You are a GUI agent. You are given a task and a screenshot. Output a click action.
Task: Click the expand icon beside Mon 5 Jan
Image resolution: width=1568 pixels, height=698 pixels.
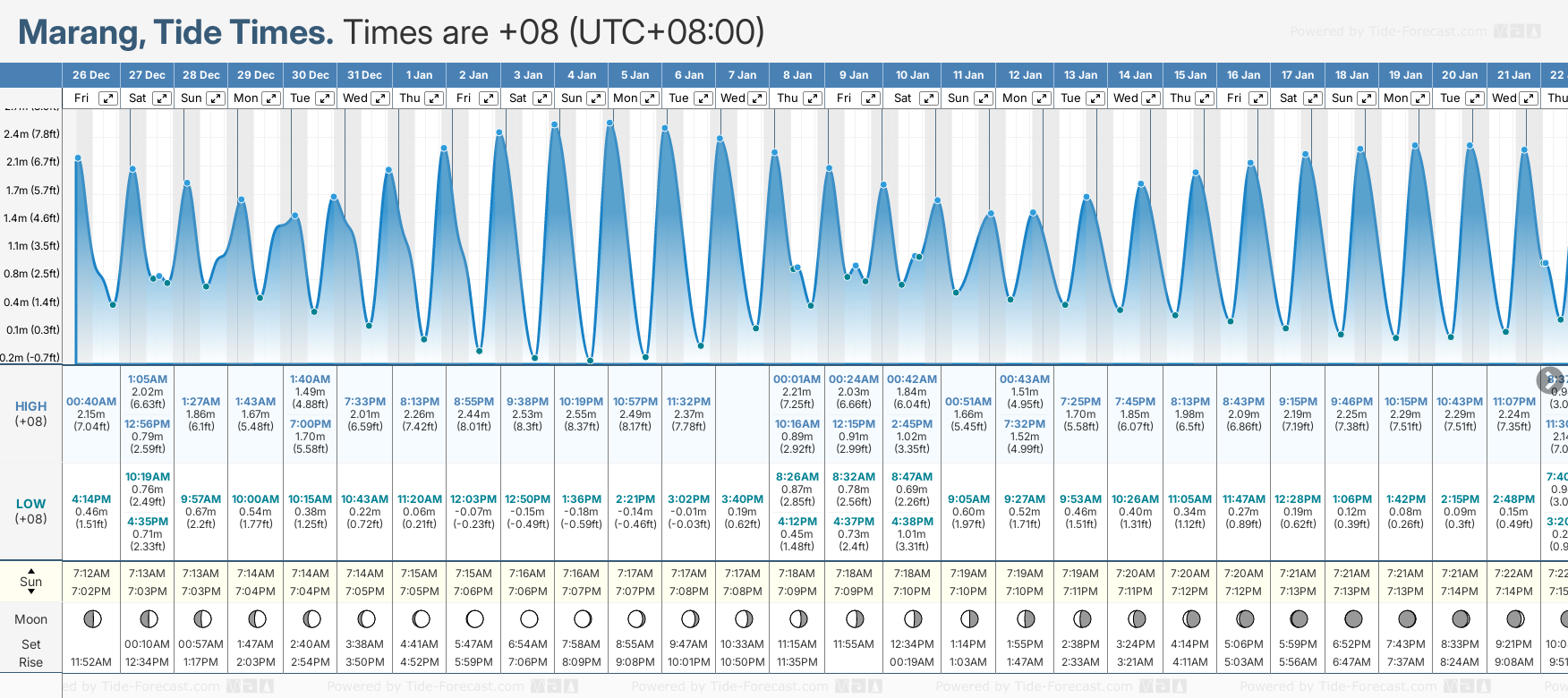651,98
